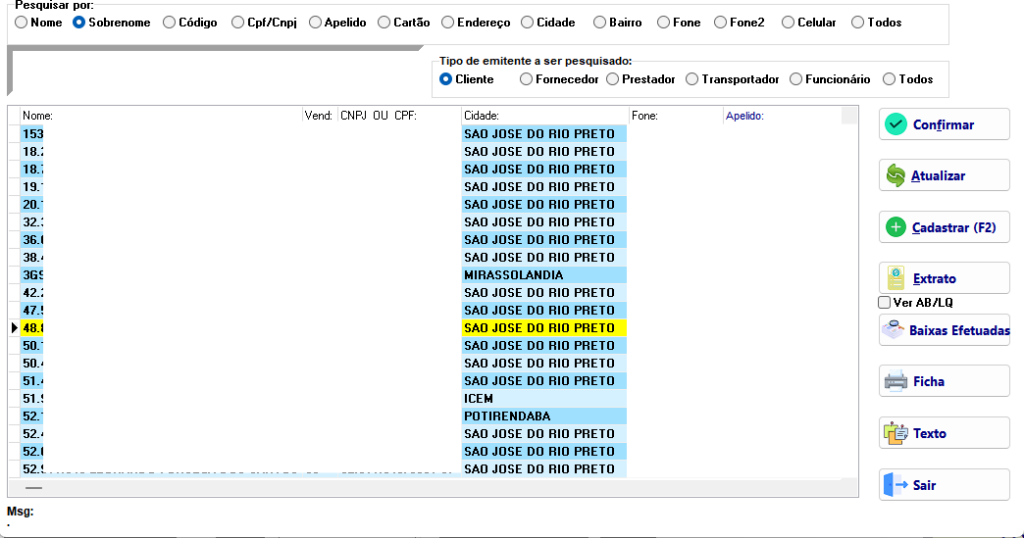Click the Sair exit door icon
Screen dimensions: 1024x538
click(895, 484)
